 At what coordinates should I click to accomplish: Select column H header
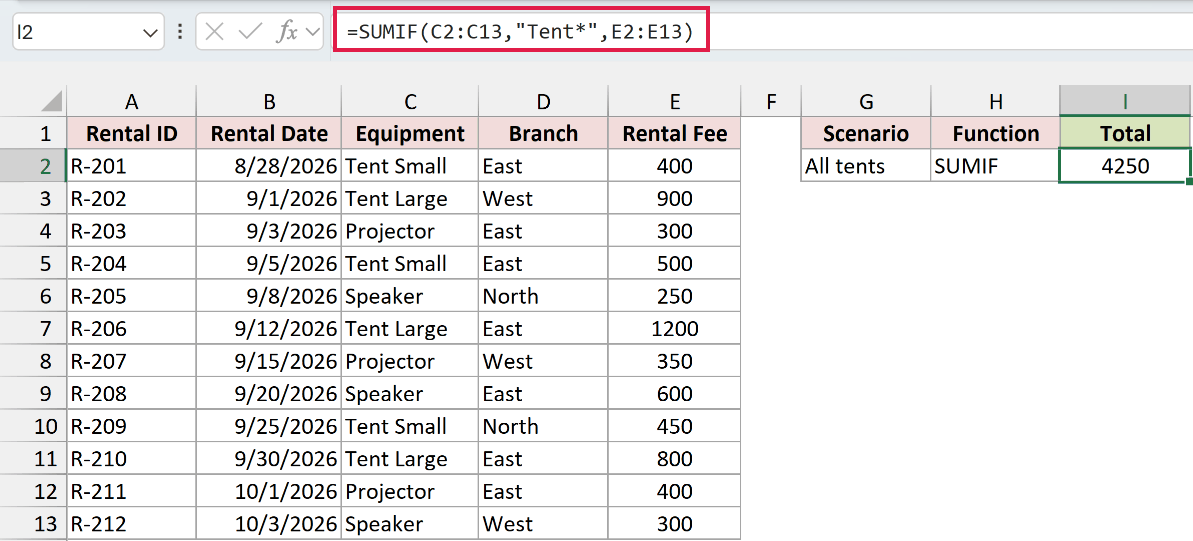coord(995,101)
